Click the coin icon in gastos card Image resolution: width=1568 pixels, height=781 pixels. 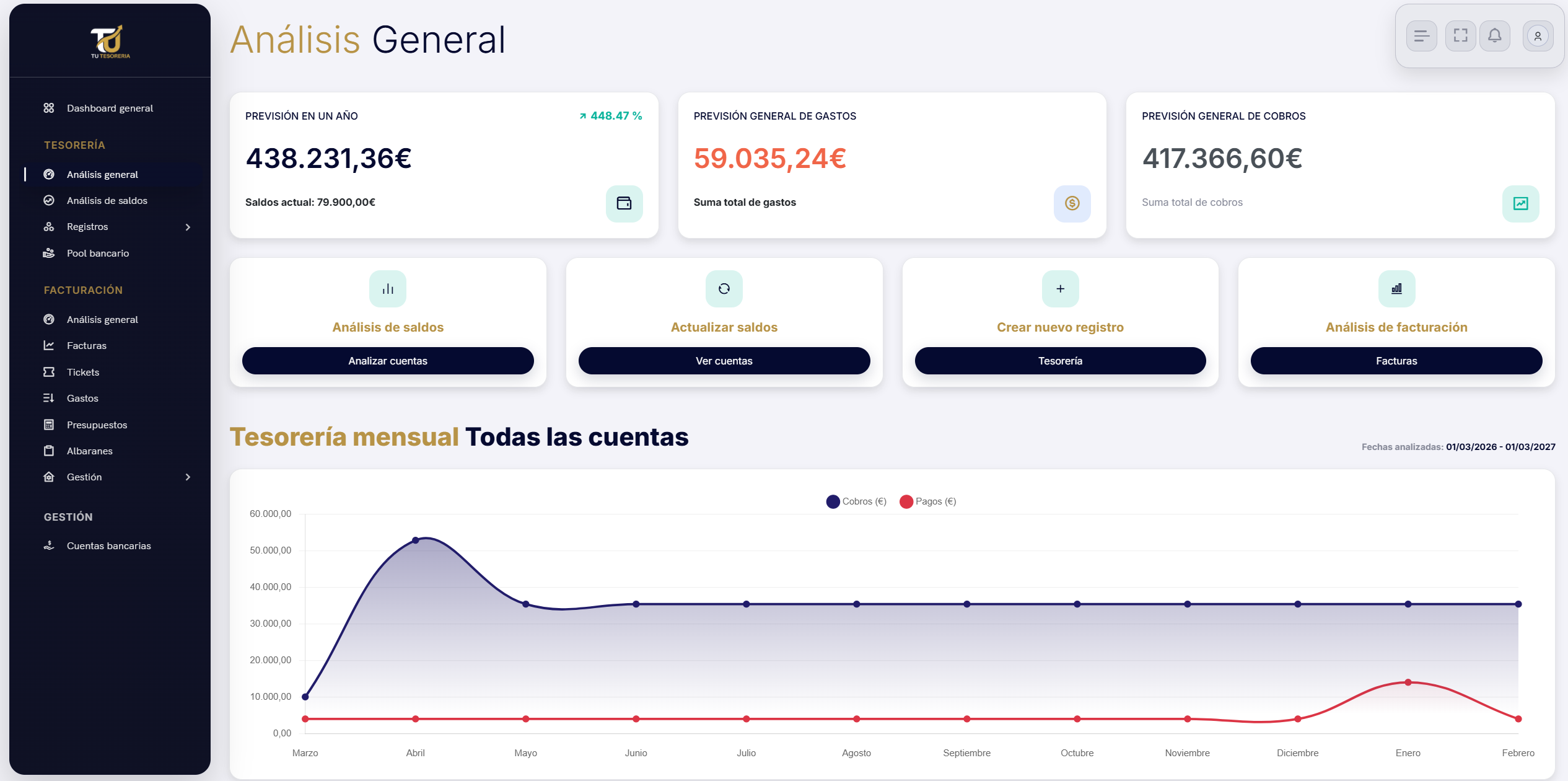click(x=1072, y=203)
